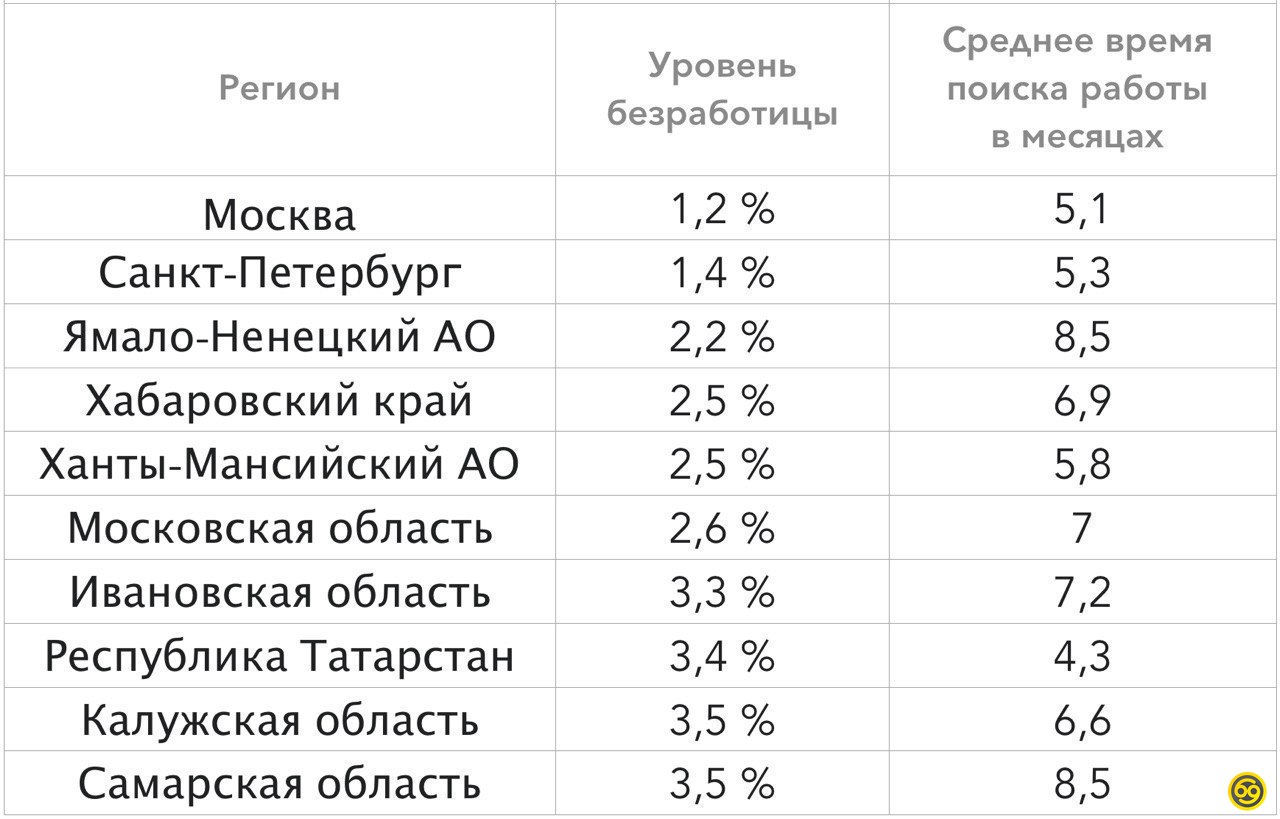Click the 3,4 % value for Татарстан

tap(722, 656)
